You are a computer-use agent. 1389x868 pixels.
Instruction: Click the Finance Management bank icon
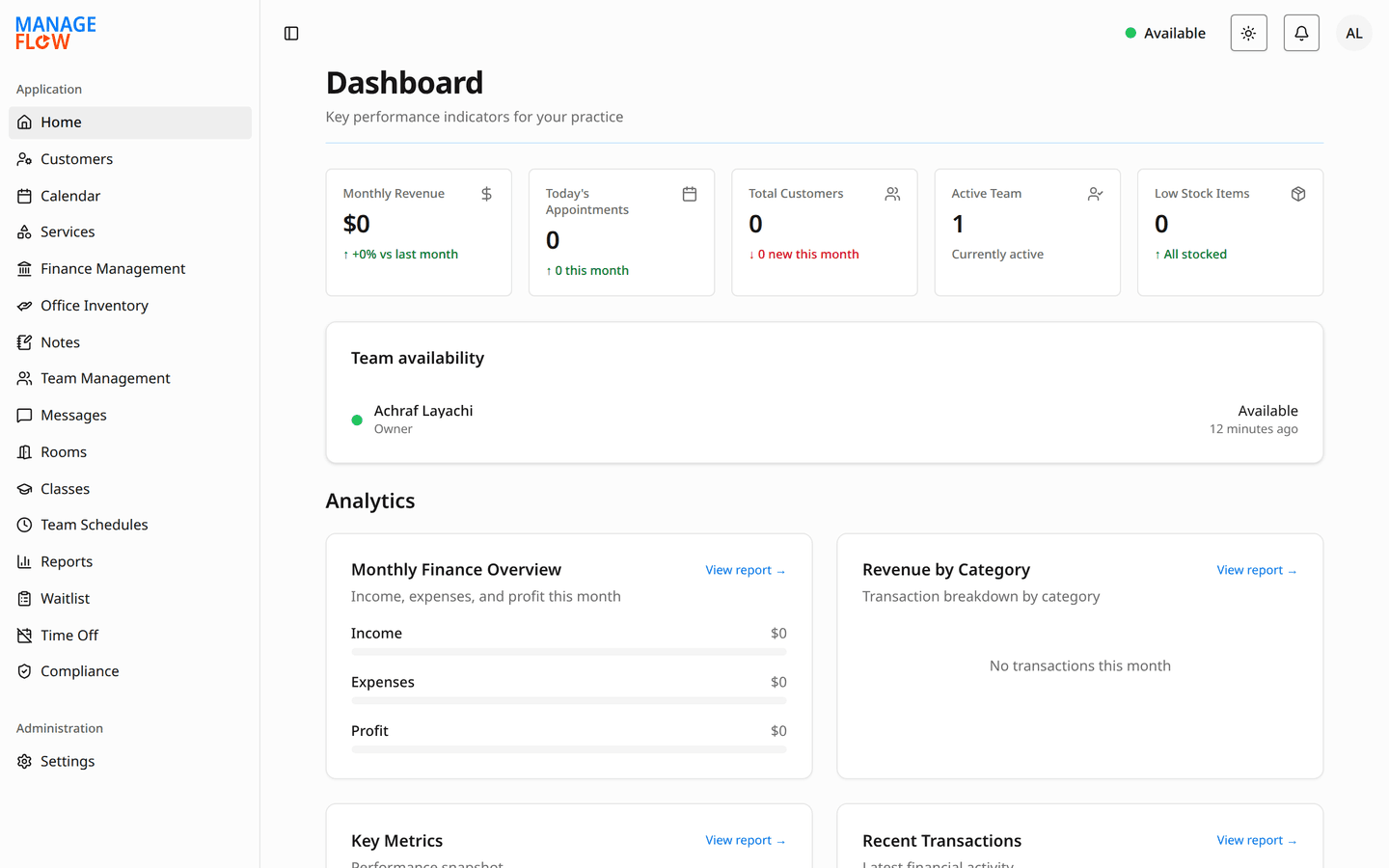24,269
